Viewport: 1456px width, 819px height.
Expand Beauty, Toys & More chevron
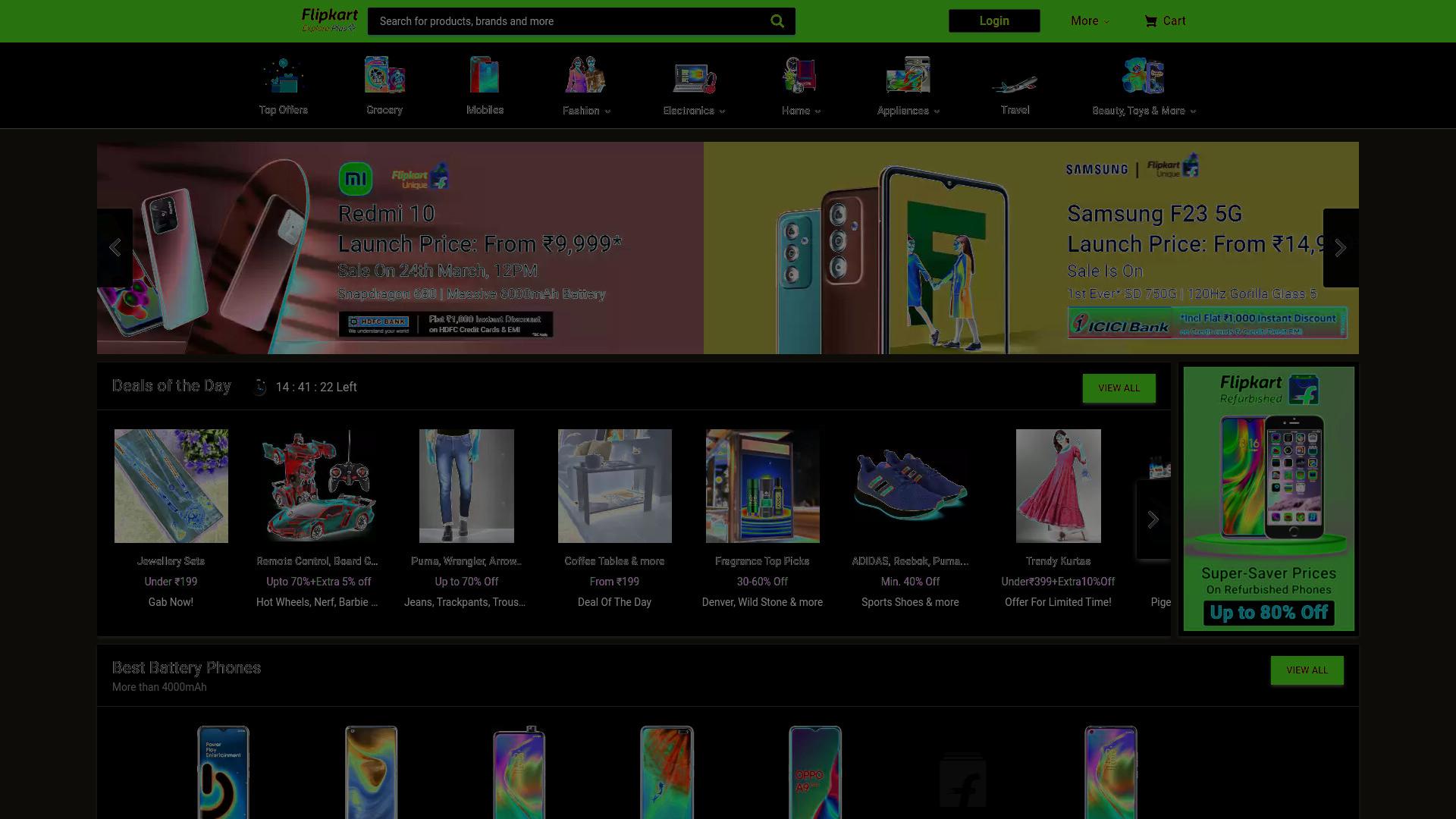click(1193, 111)
